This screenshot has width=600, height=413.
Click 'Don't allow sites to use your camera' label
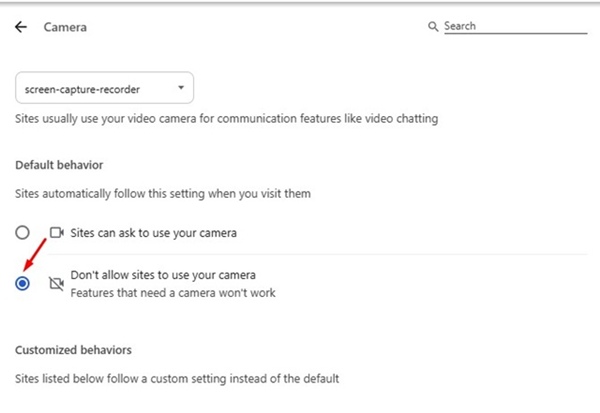click(163, 275)
